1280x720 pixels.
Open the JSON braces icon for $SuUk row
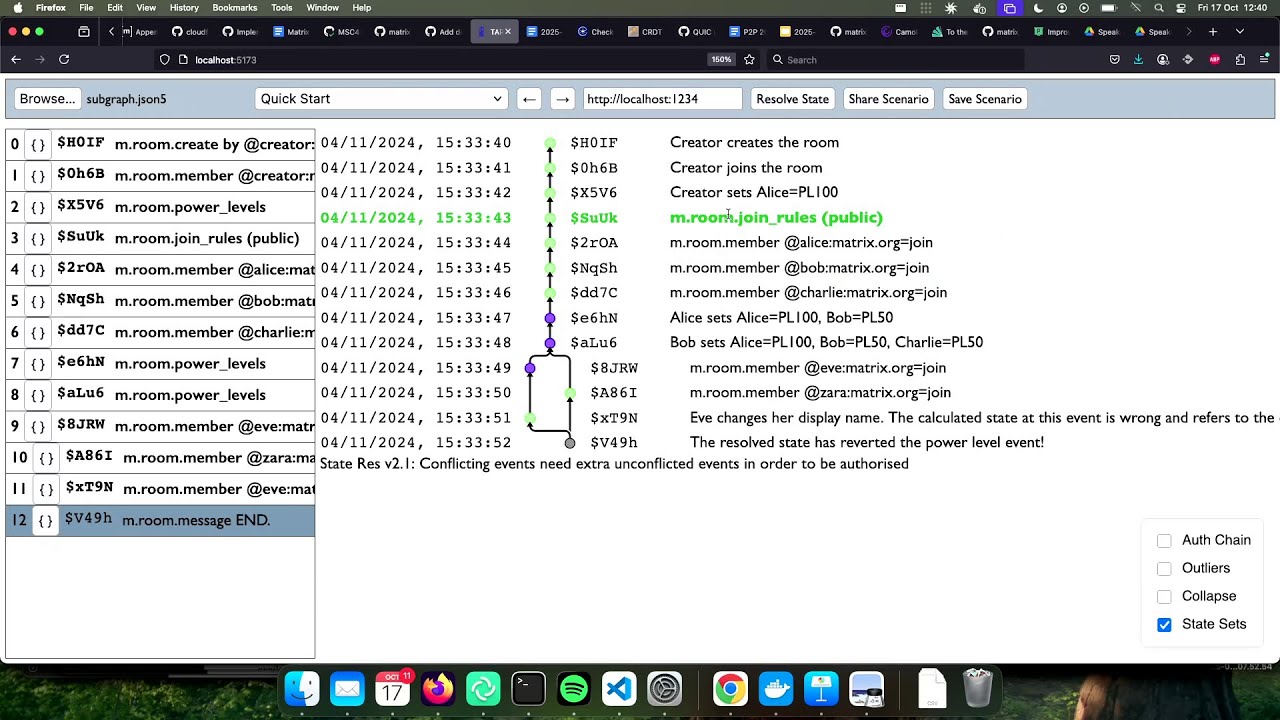pos(38,238)
